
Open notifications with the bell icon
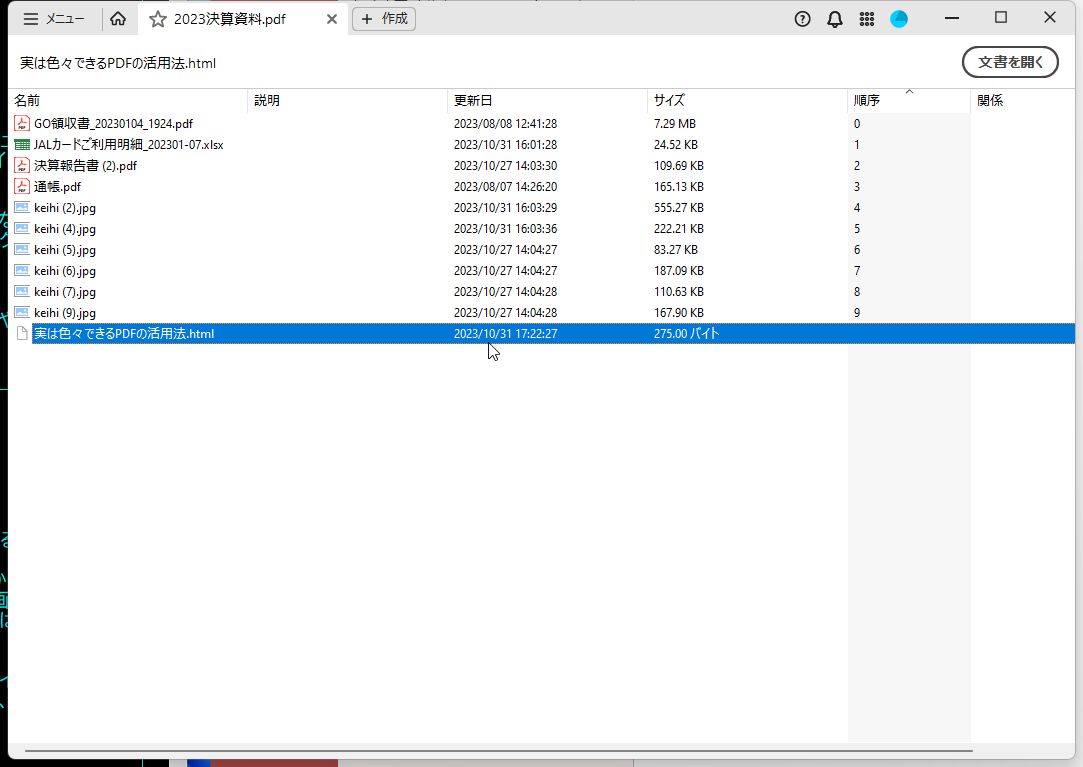[x=835, y=18]
